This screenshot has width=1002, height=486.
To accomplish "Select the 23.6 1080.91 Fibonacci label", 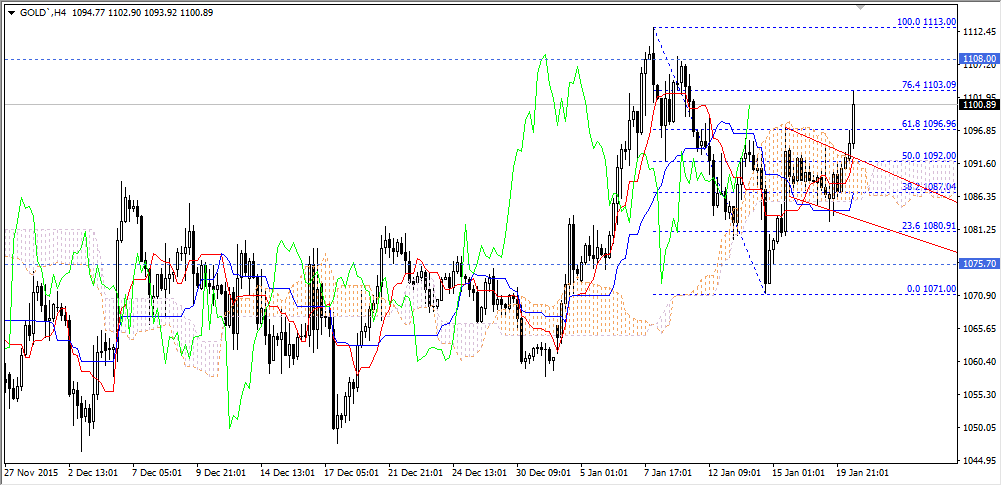I will point(929,225).
